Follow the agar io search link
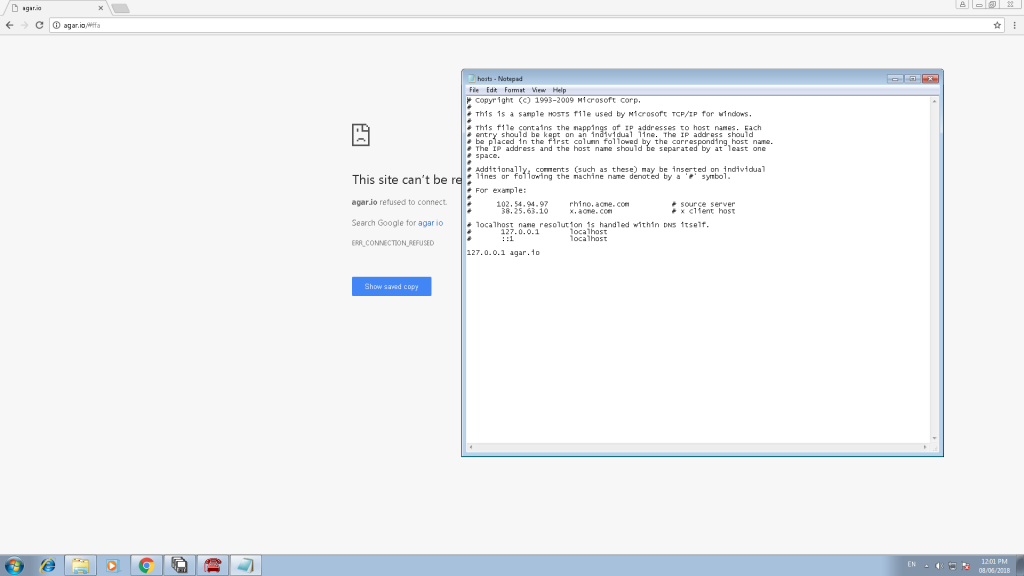Image resolution: width=1024 pixels, height=576 pixels. 430,223
